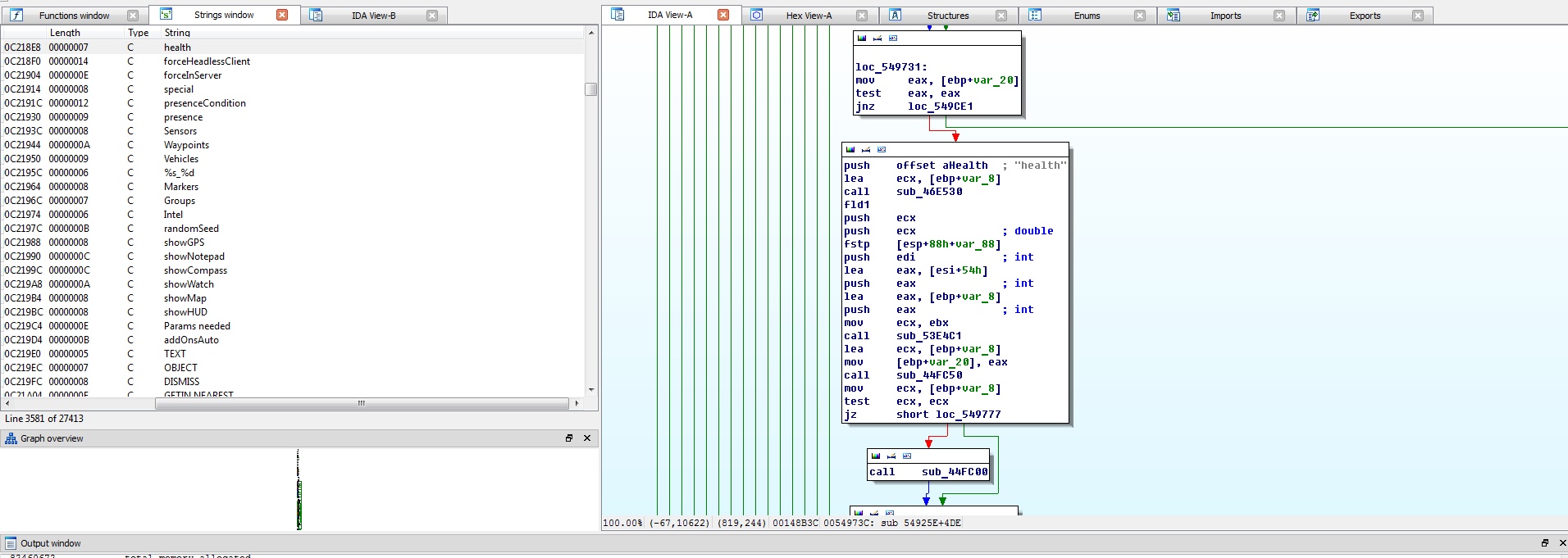Click middle icon of loc_549731 node

pyautogui.click(x=877, y=39)
